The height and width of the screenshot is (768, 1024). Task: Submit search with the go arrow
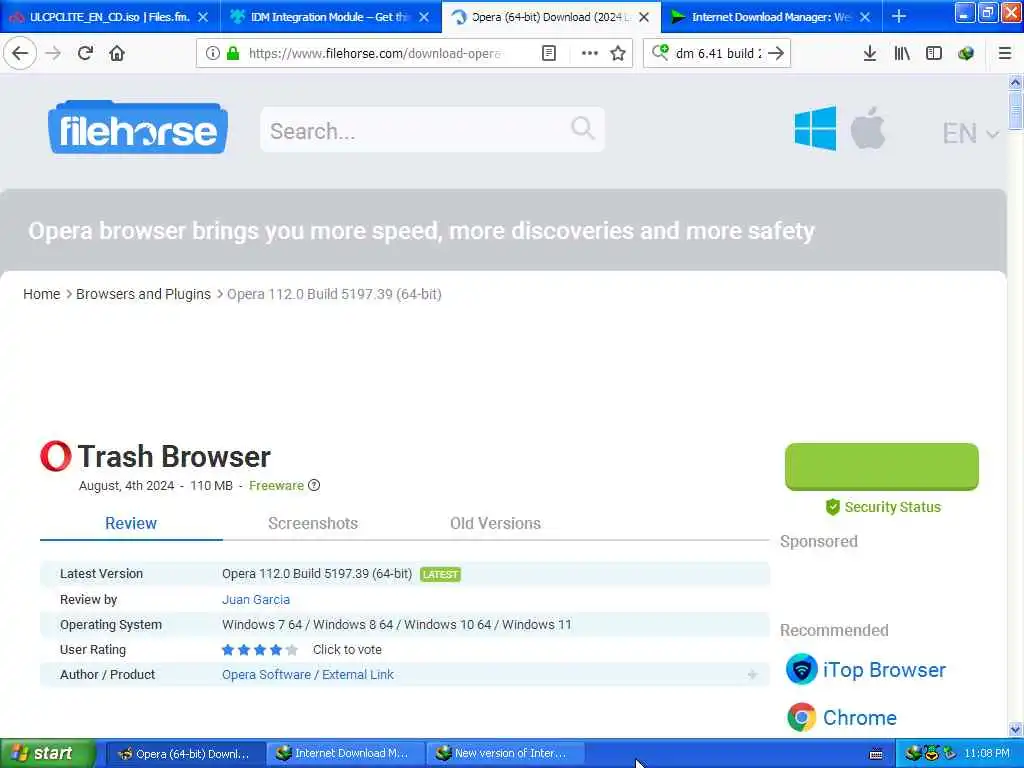776,53
